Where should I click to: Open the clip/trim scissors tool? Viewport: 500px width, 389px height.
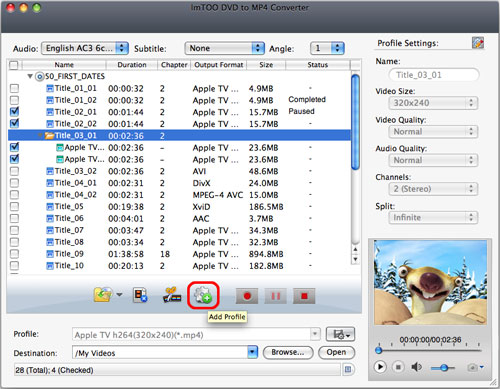(x=172, y=295)
